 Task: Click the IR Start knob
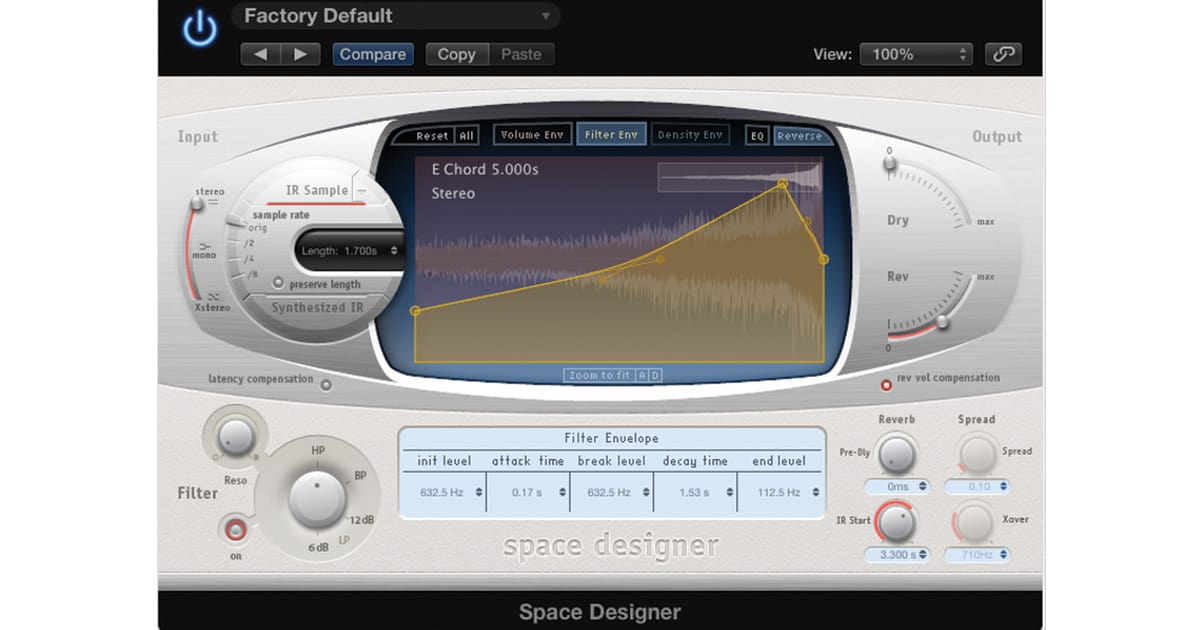coord(896,523)
